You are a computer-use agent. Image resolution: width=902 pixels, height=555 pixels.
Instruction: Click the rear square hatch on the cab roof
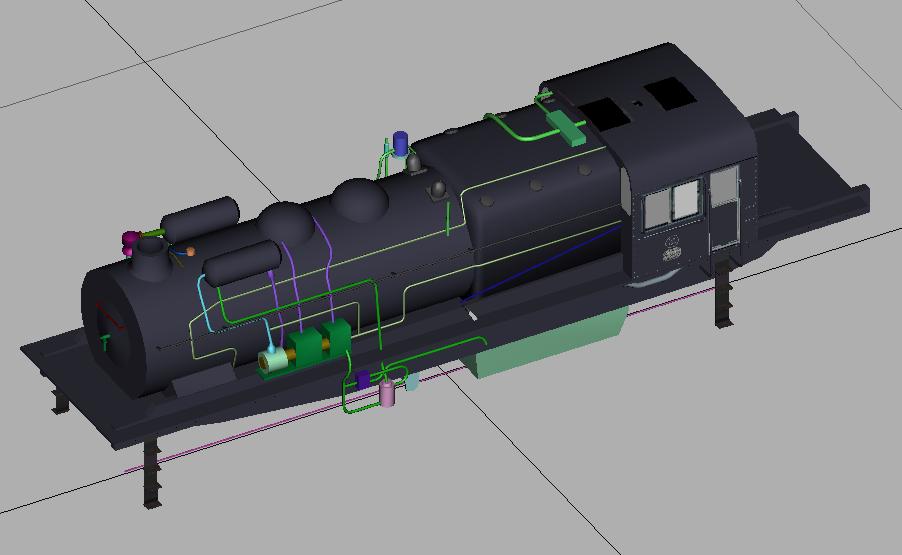coord(670,93)
